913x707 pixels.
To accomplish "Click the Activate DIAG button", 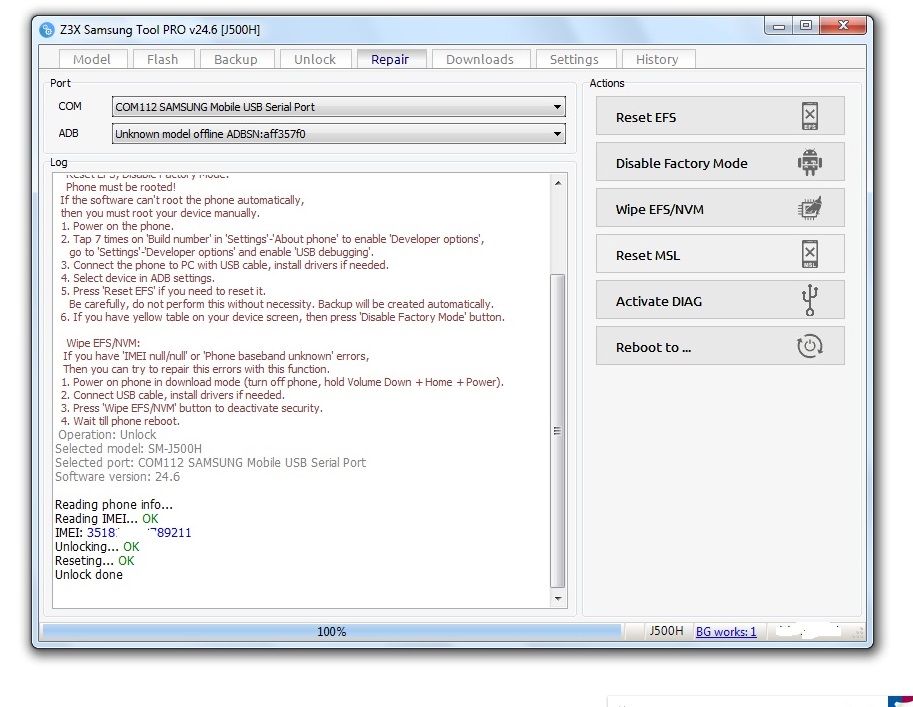I will pyautogui.click(x=720, y=300).
